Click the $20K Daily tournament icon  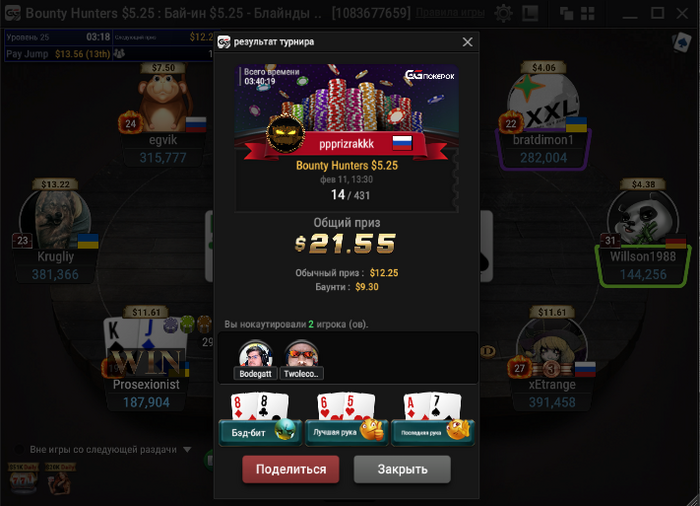click(x=60, y=479)
